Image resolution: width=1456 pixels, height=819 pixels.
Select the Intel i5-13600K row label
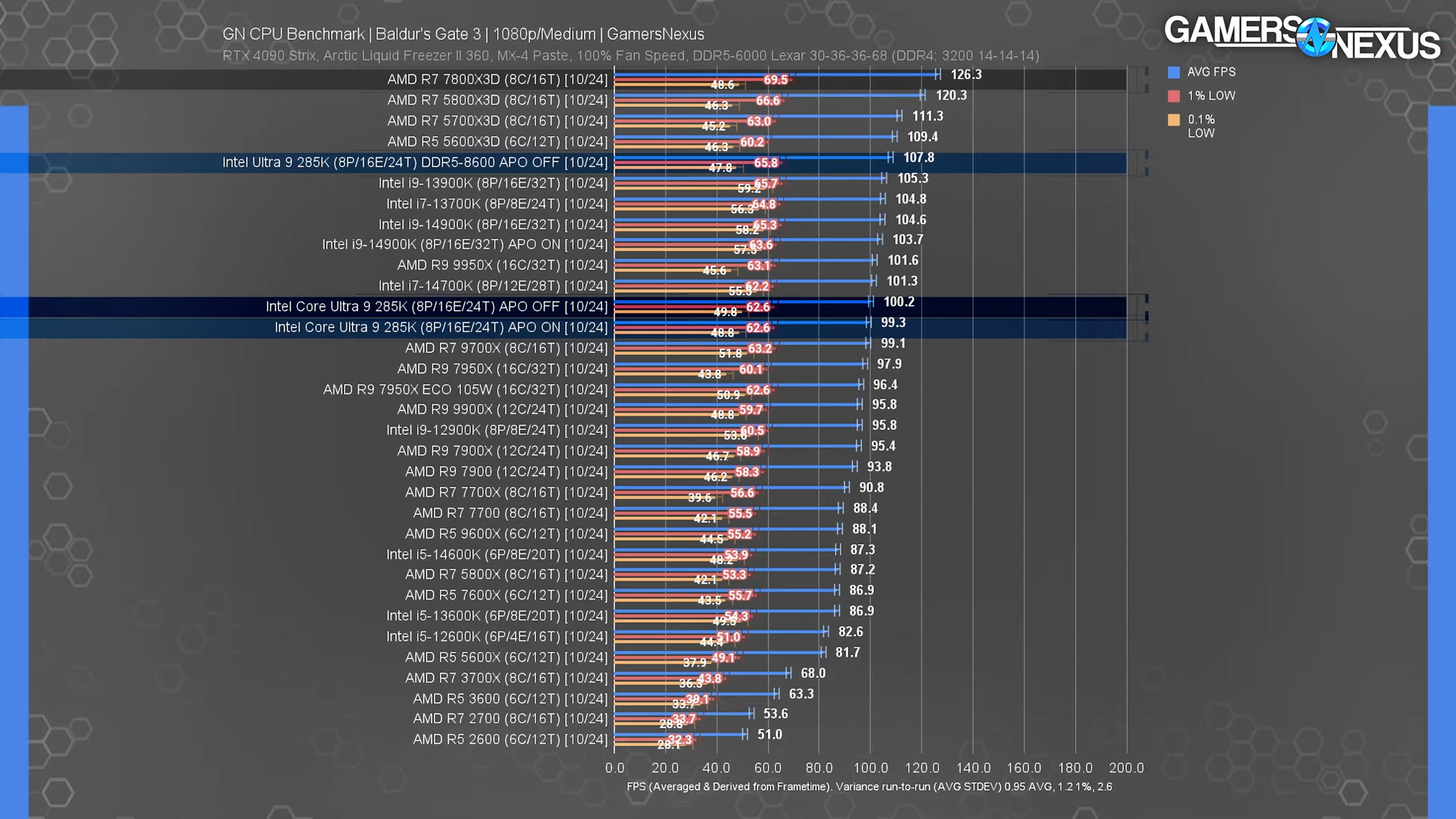pos(497,616)
